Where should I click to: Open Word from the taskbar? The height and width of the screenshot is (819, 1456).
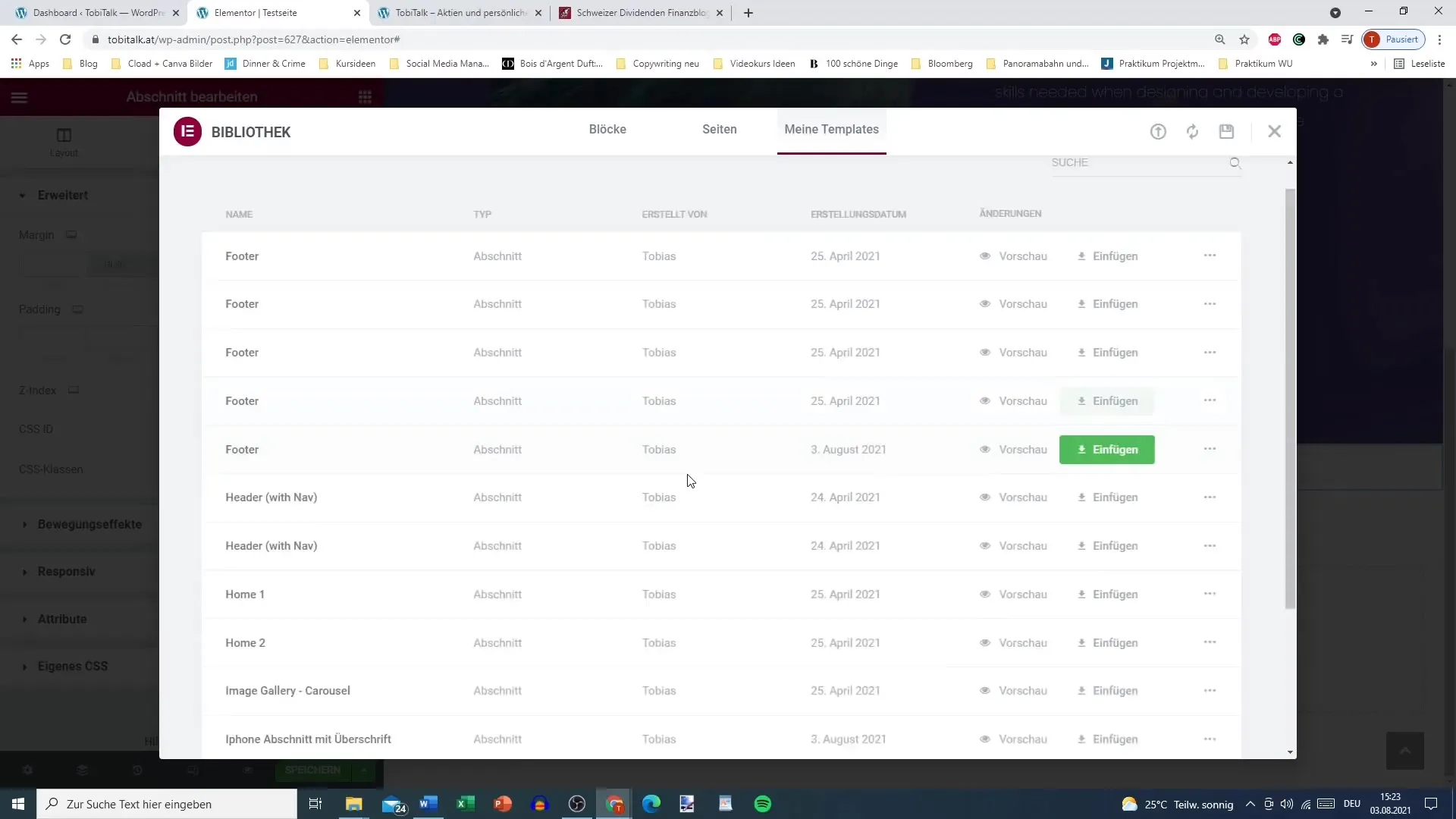click(428, 804)
